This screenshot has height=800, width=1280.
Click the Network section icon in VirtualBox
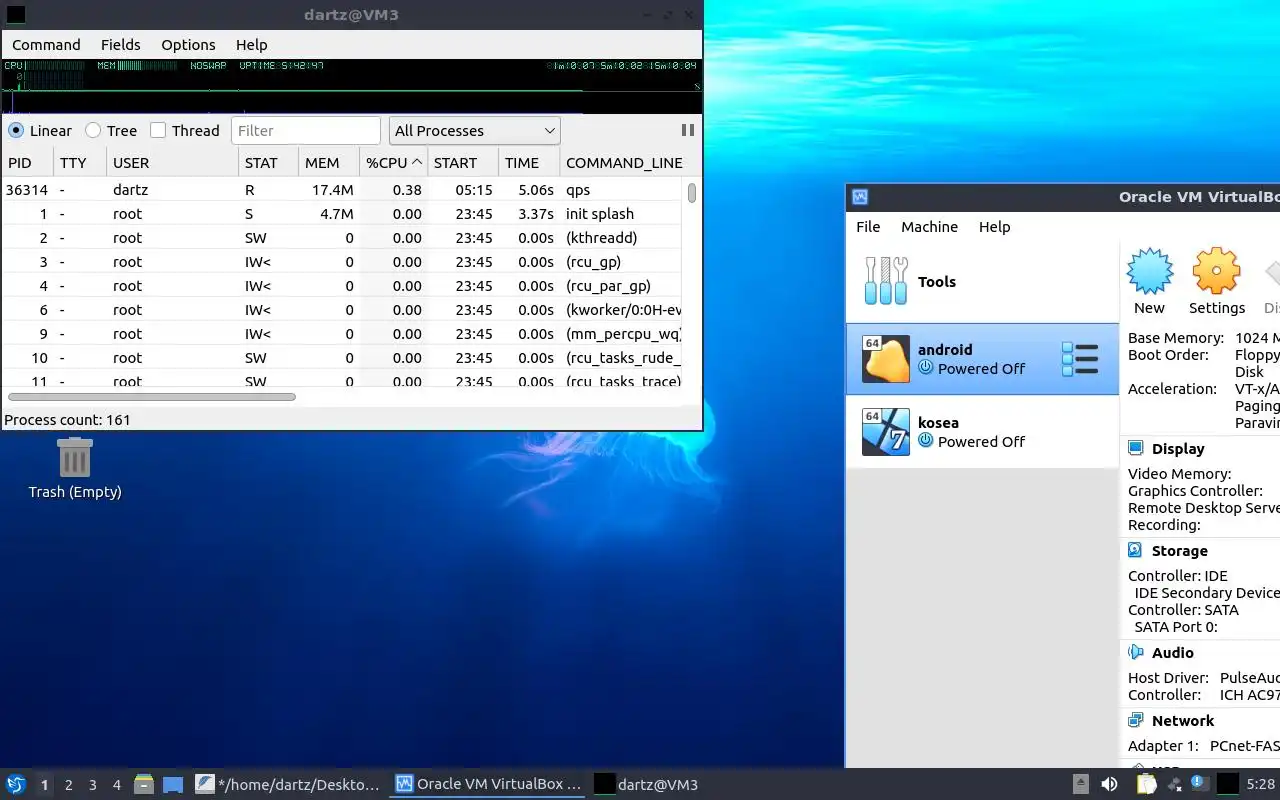1135,720
